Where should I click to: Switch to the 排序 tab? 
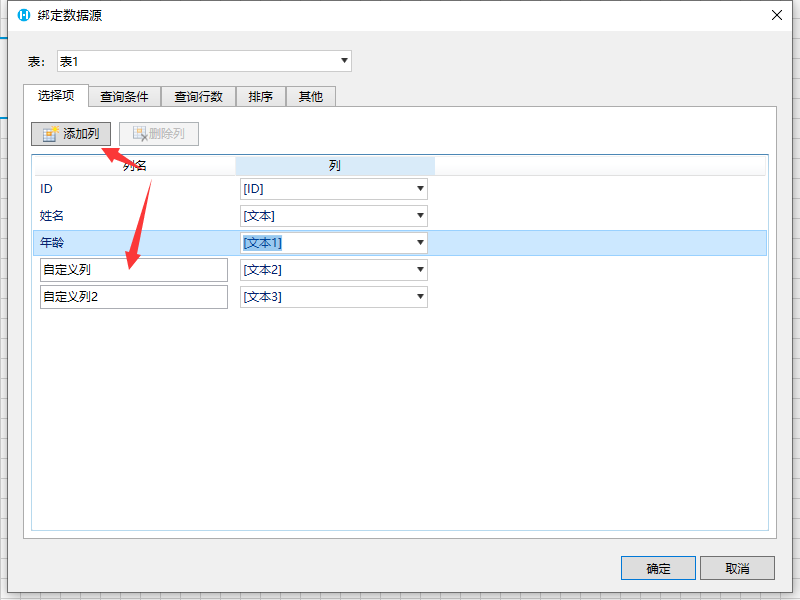tap(261, 96)
